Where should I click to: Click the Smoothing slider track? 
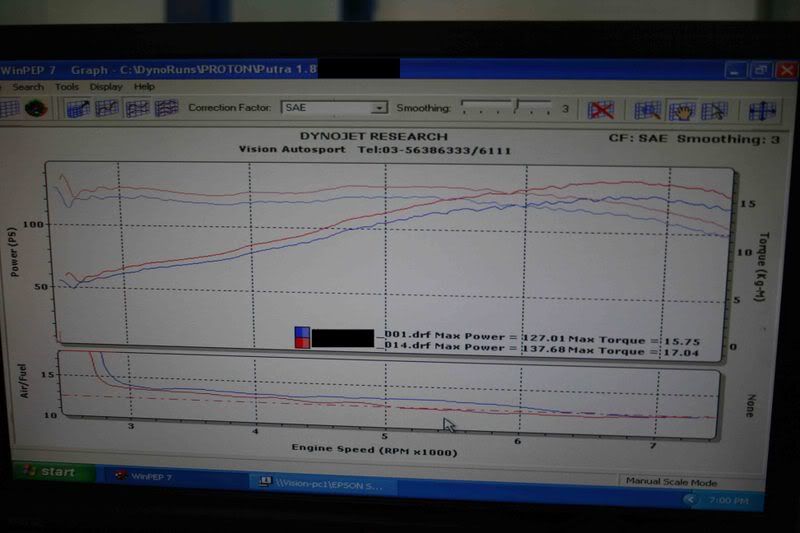click(505, 108)
